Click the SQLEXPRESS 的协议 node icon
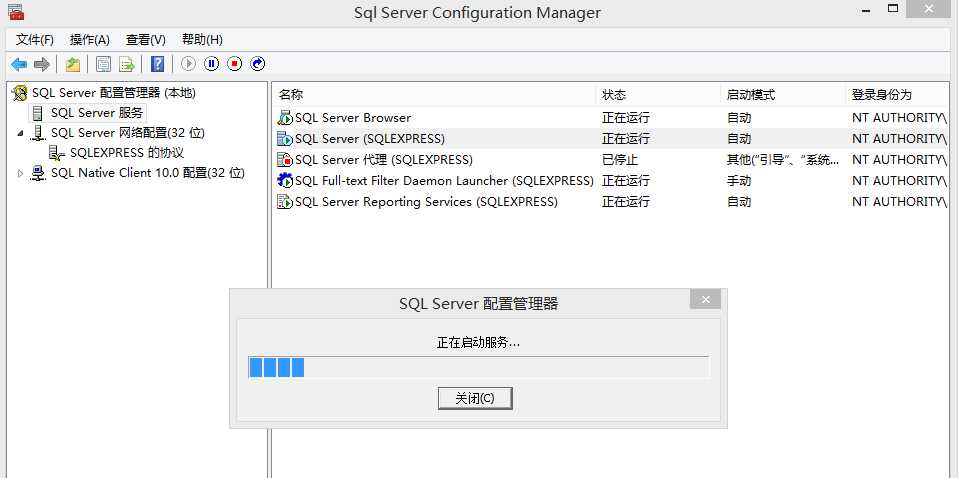This screenshot has height=478, width=958. [x=57, y=153]
